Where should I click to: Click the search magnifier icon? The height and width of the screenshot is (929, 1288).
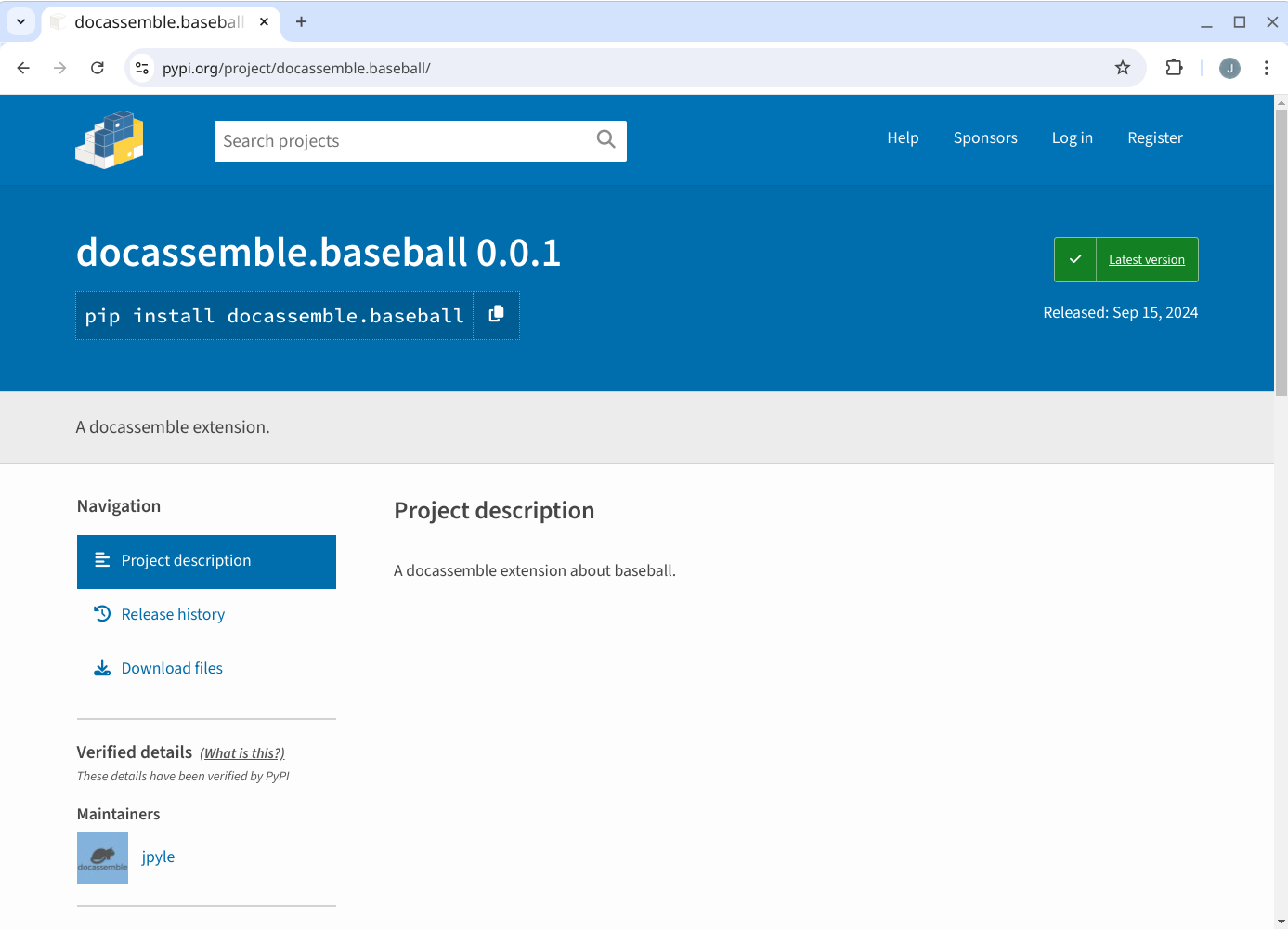(x=606, y=139)
